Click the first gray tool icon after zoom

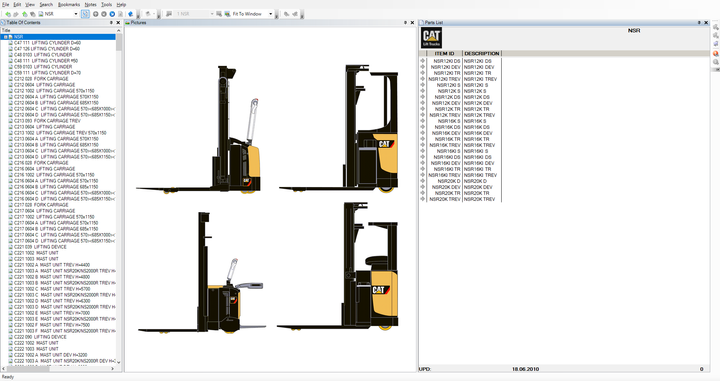tap(287, 14)
